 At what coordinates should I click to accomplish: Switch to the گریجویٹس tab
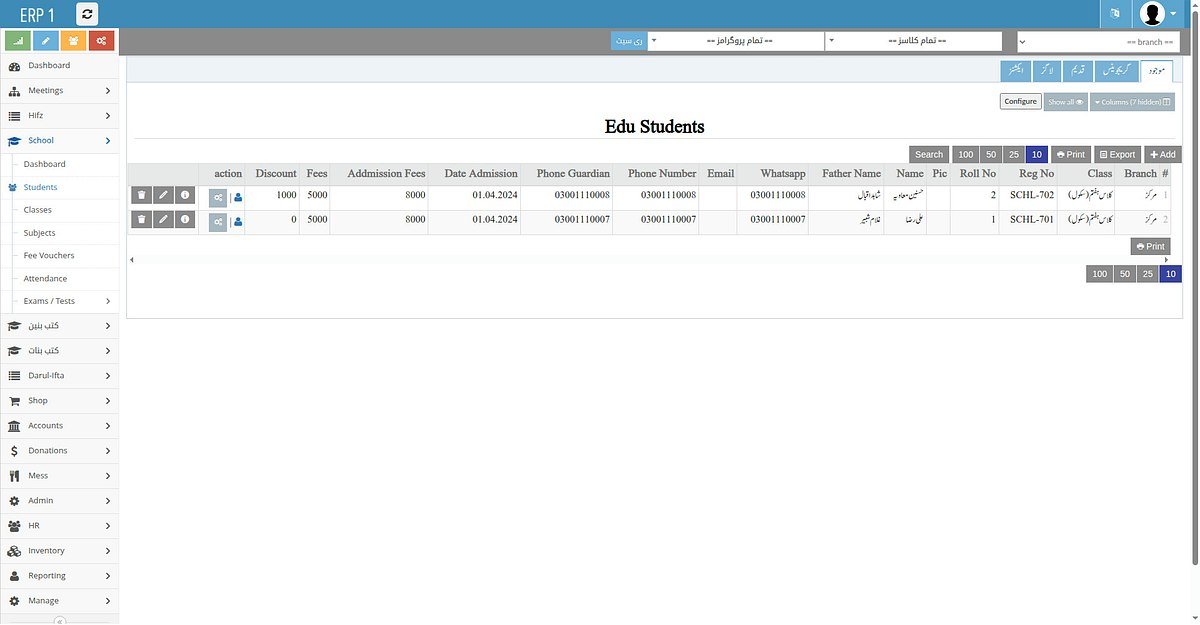[1117, 71]
